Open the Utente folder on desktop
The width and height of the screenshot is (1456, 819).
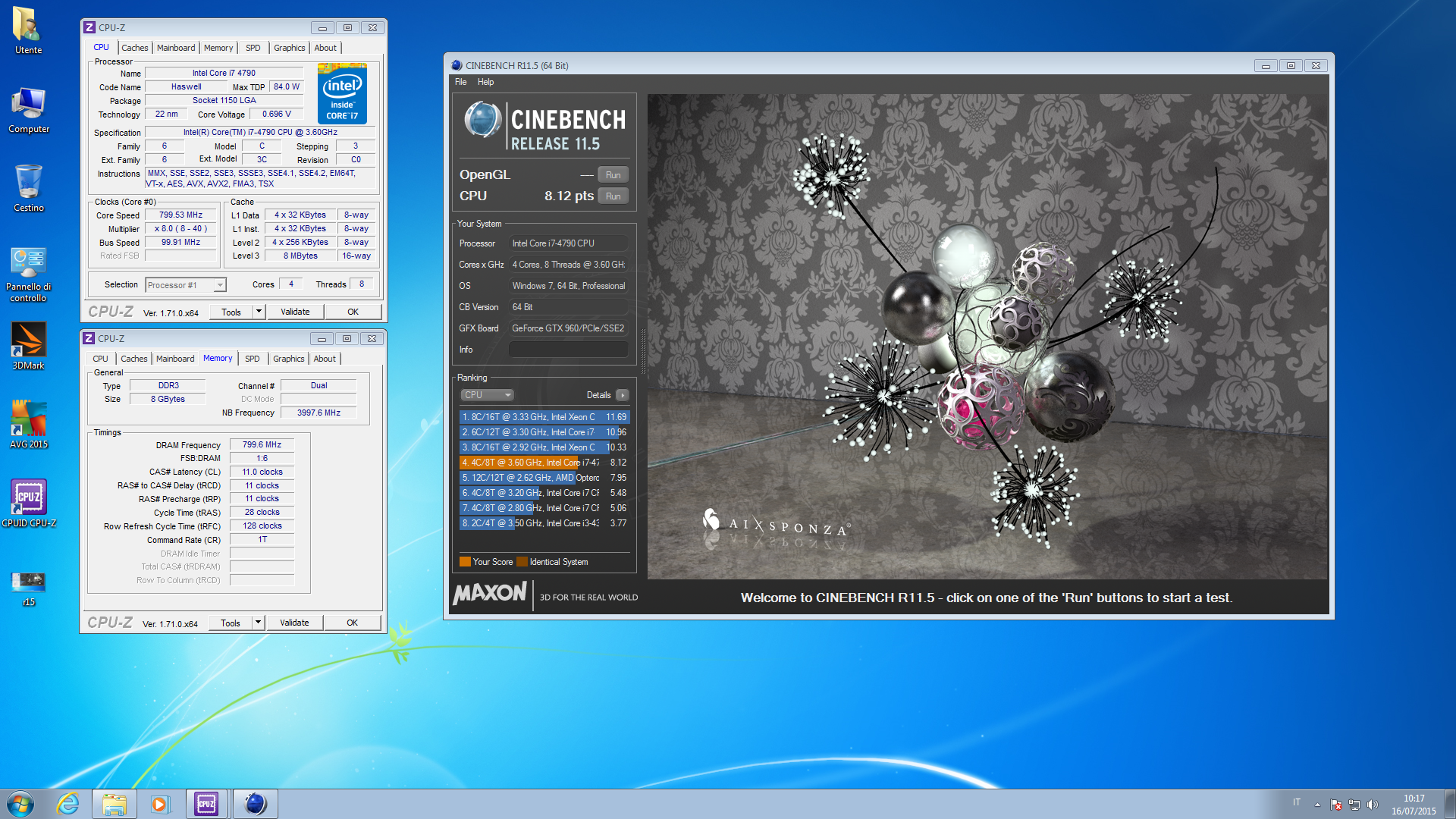28,31
